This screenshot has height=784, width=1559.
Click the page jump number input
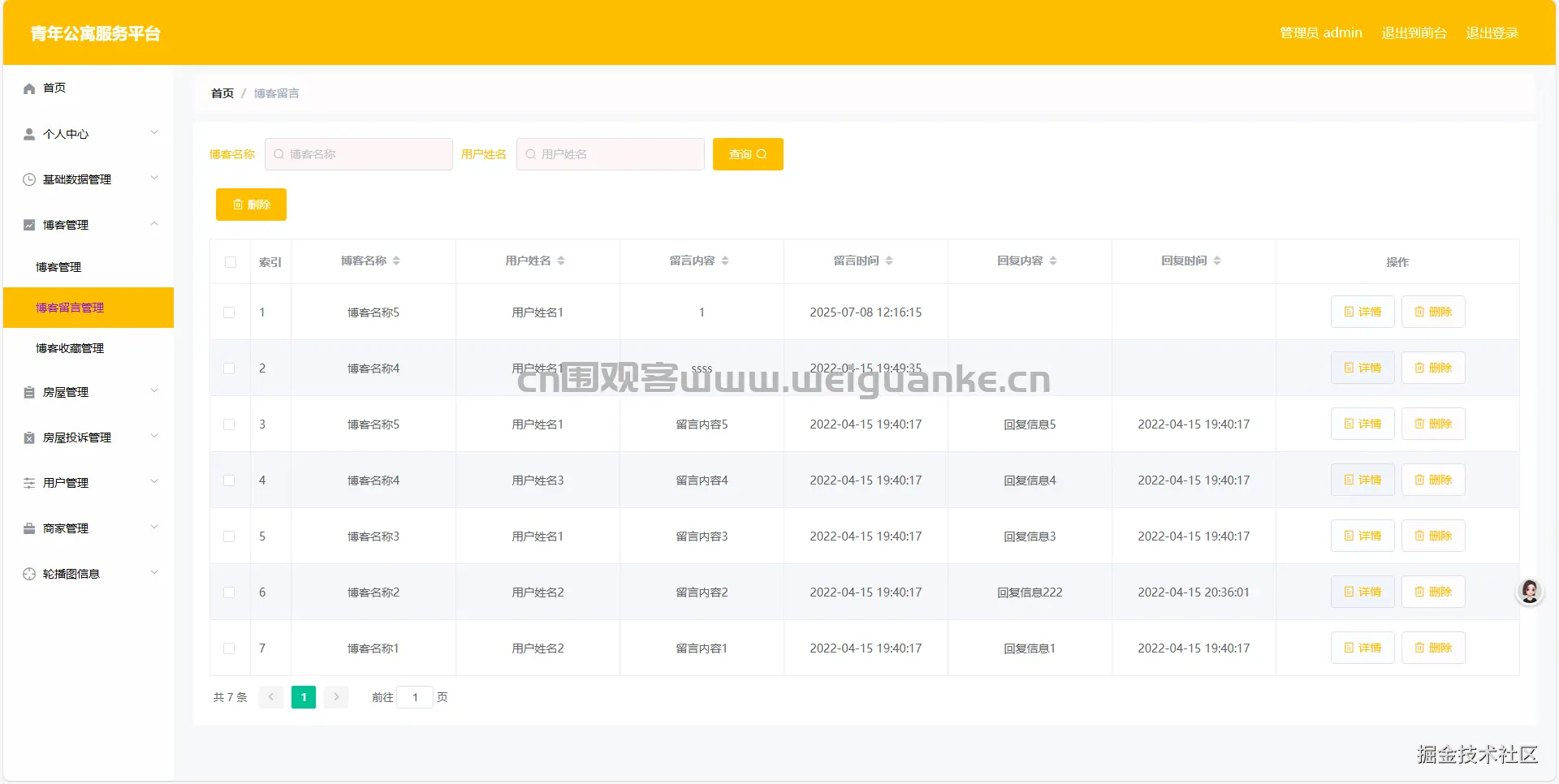click(415, 697)
